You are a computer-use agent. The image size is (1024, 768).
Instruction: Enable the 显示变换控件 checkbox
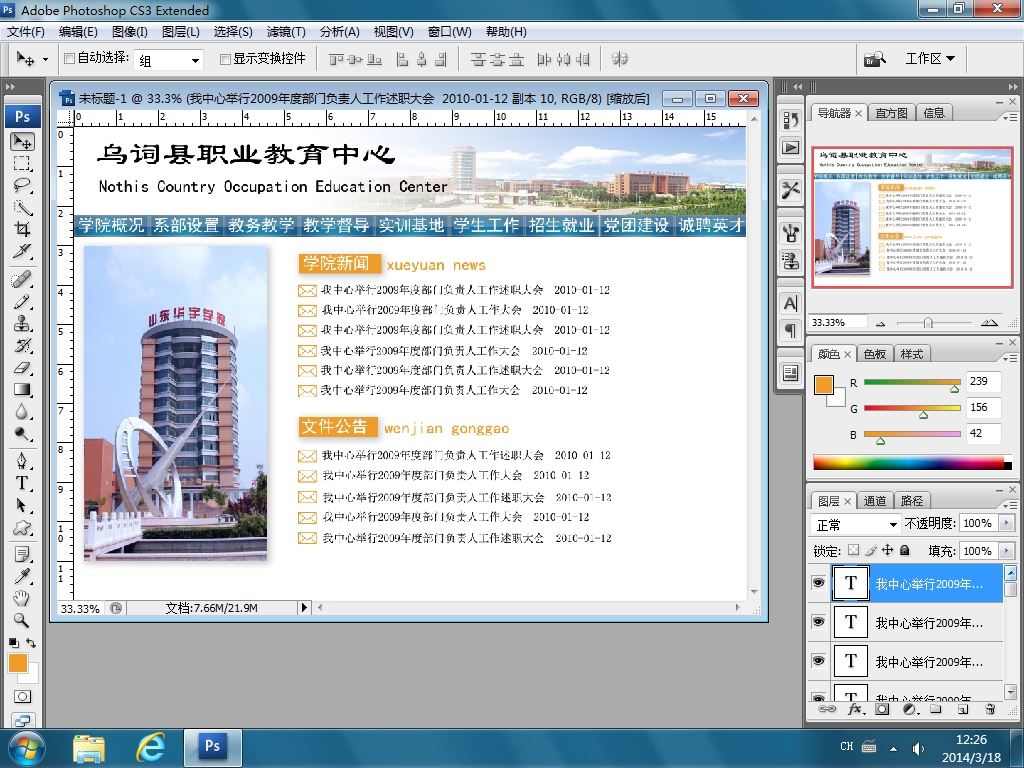(x=225, y=59)
